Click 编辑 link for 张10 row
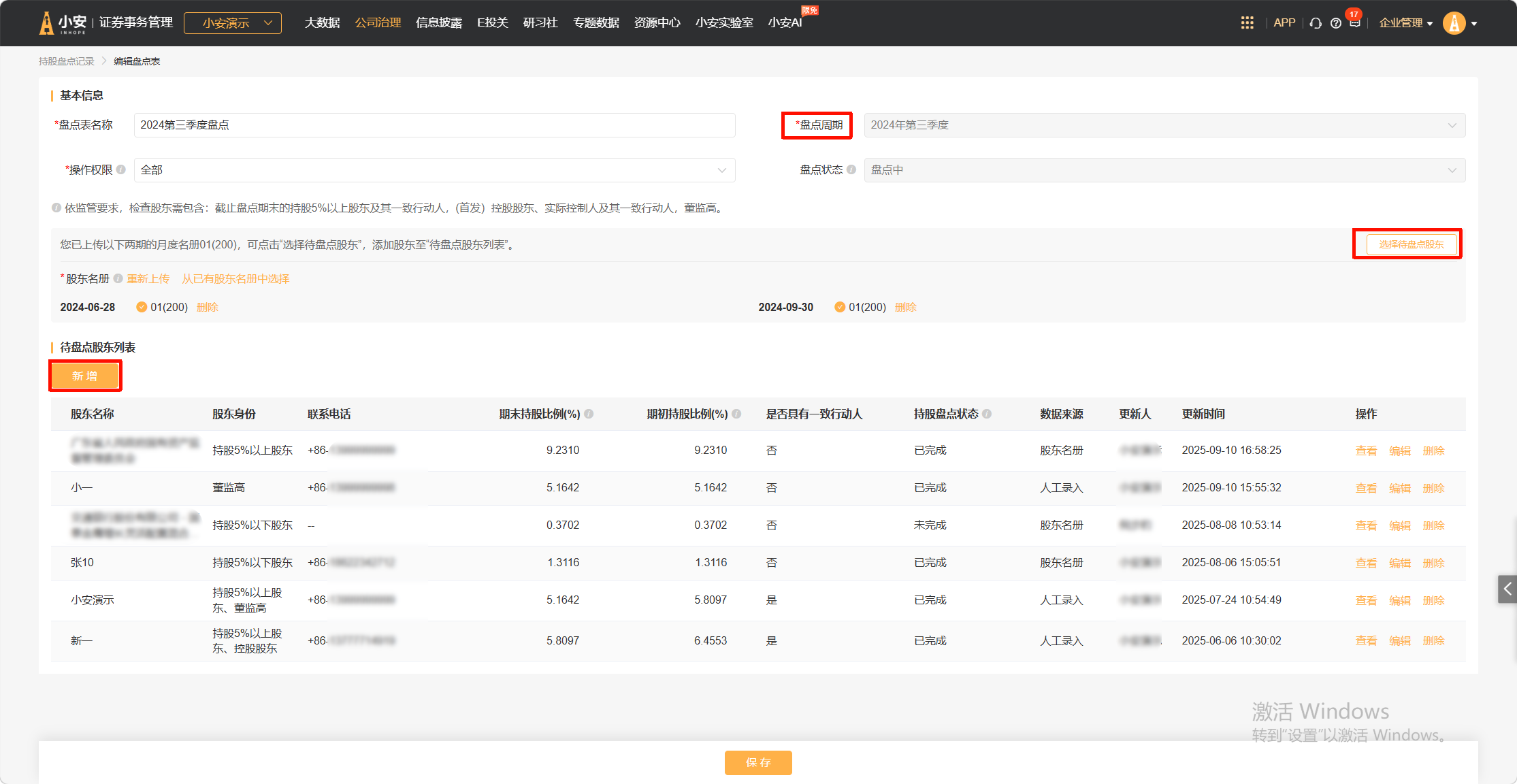The image size is (1517, 784). point(1399,563)
